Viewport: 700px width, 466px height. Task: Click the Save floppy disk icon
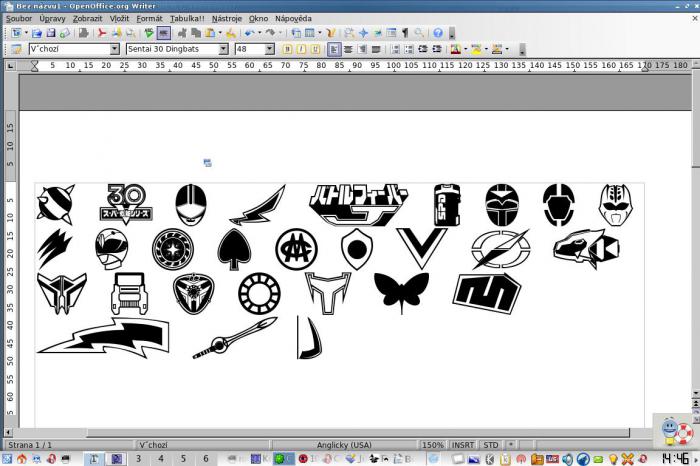51,33
